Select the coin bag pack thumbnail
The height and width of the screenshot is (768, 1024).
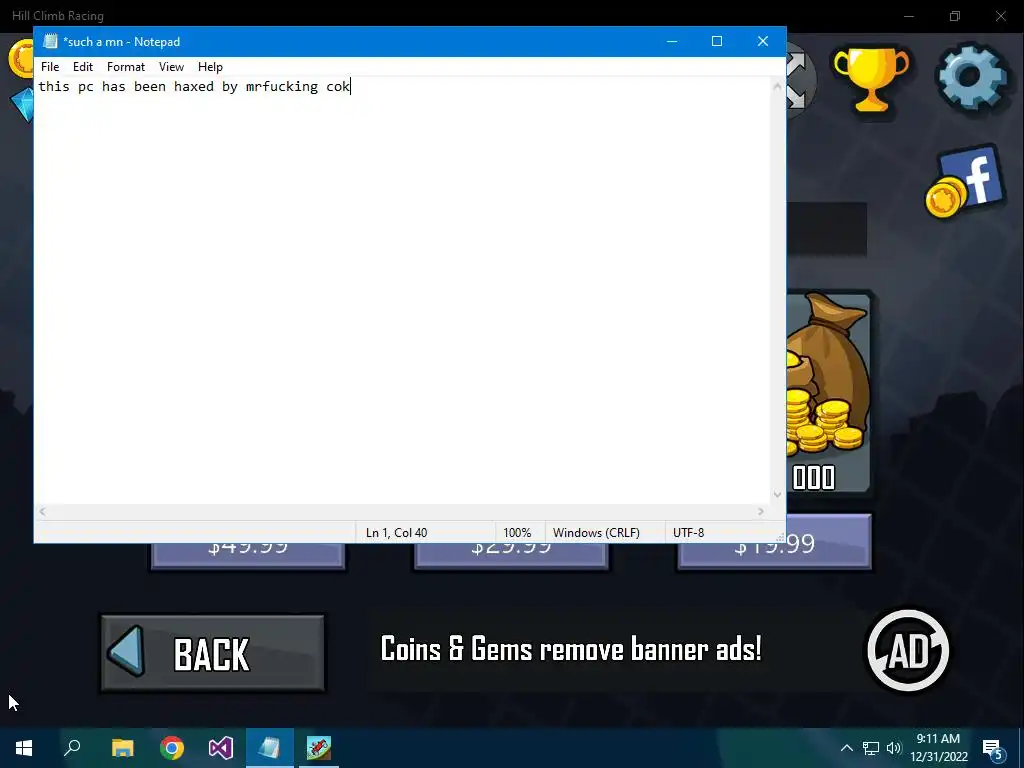click(x=829, y=392)
